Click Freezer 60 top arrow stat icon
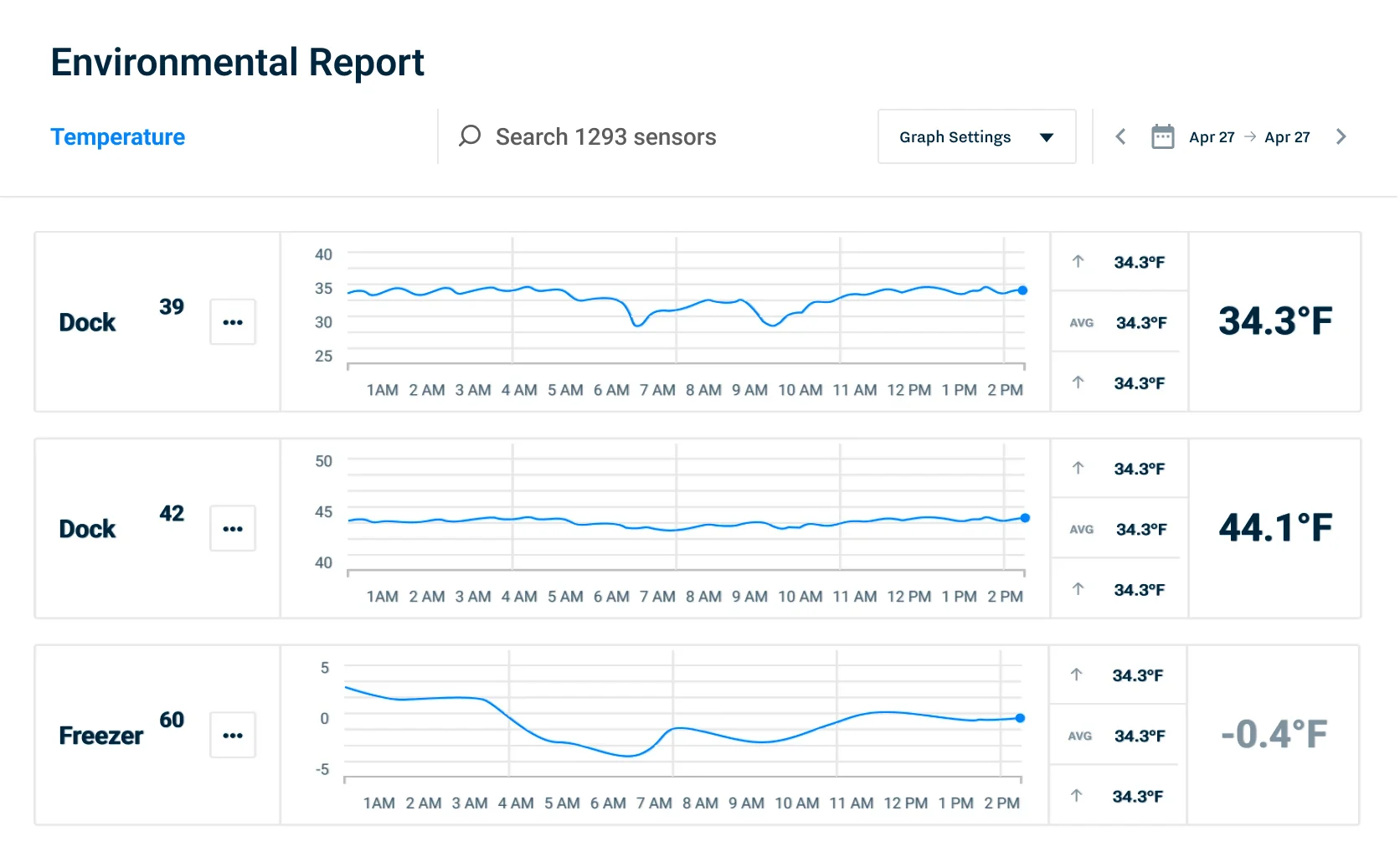Viewport: 1400px width, 867px height. [x=1077, y=675]
